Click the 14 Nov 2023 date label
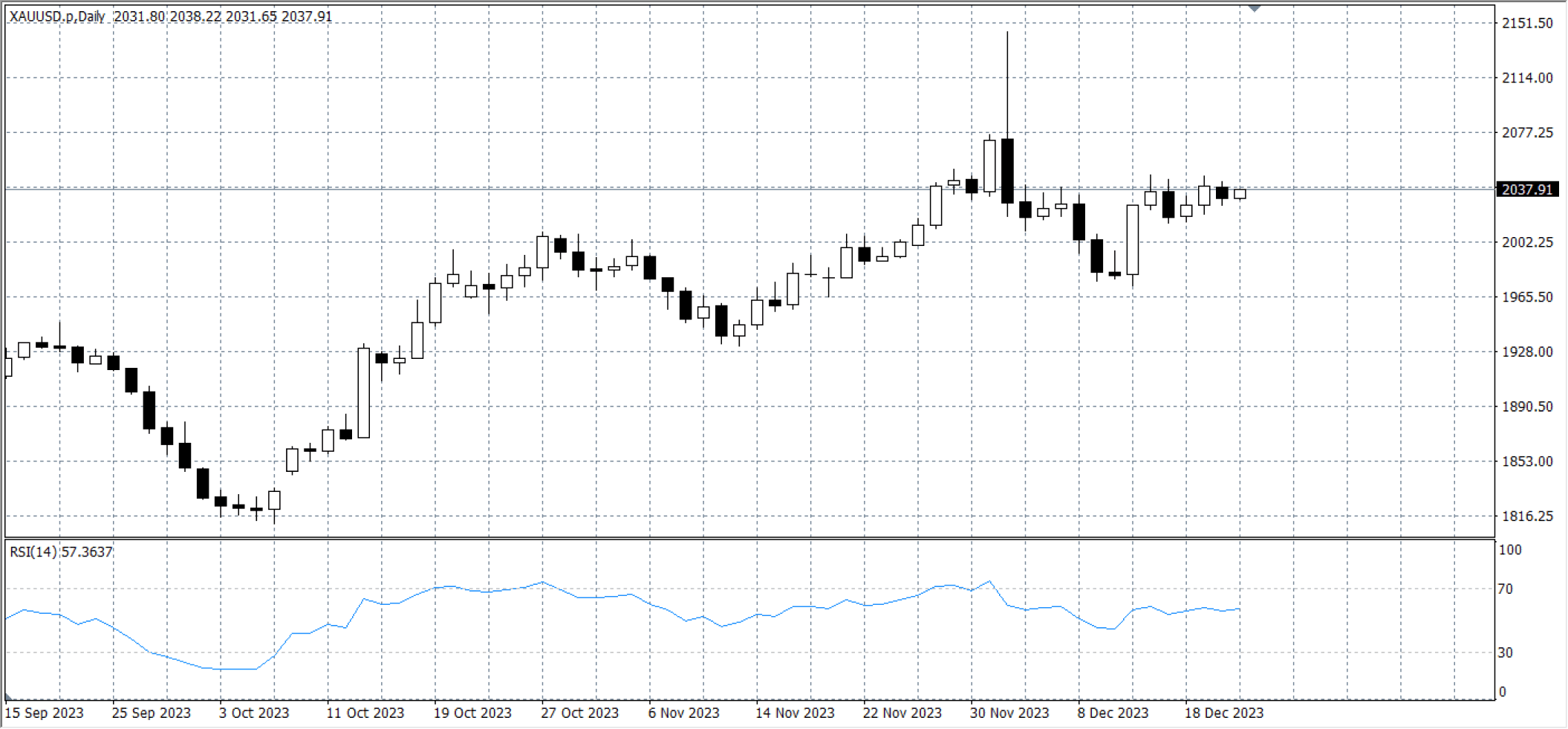 [796, 713]
